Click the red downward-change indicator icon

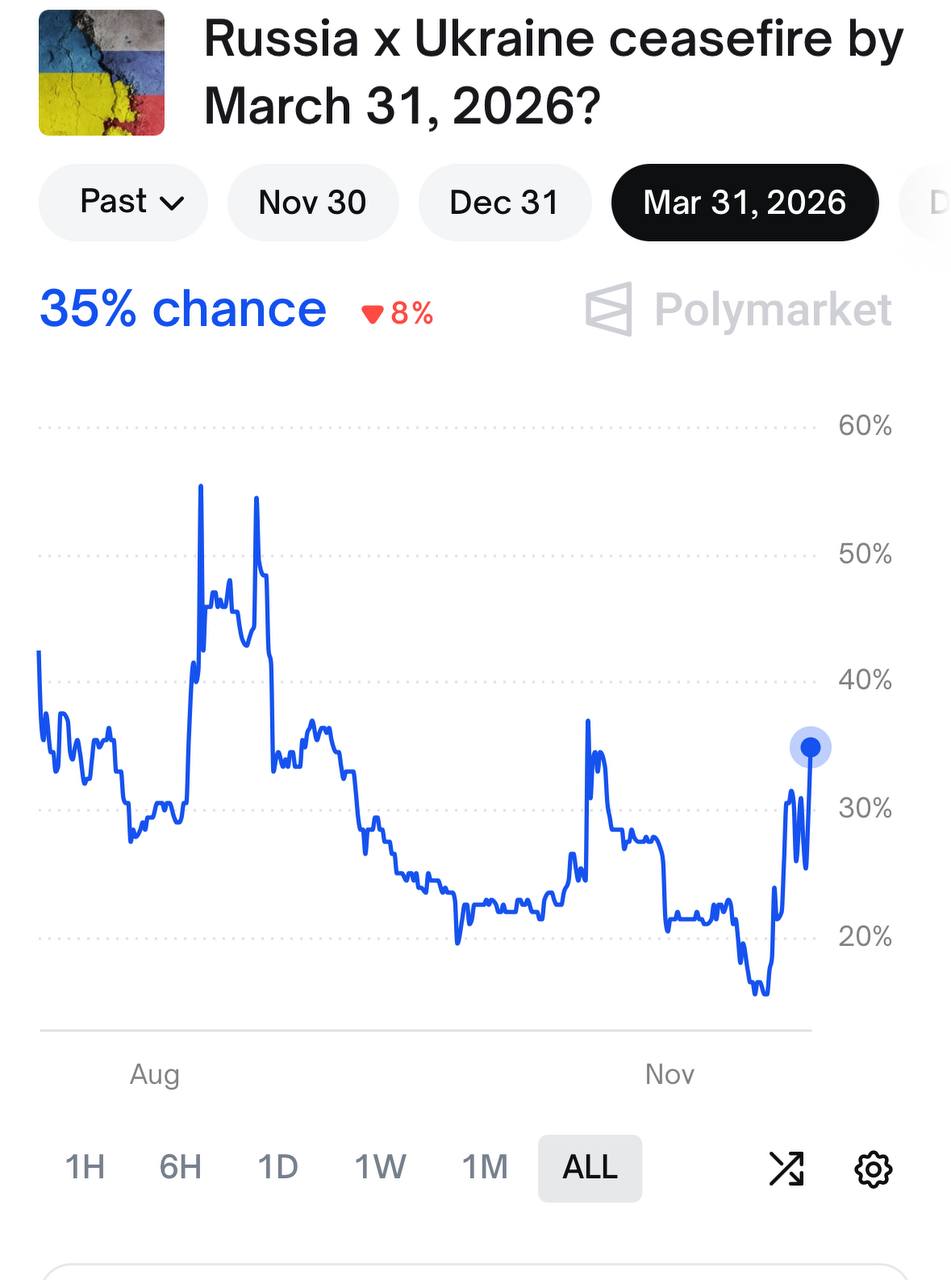374,312
